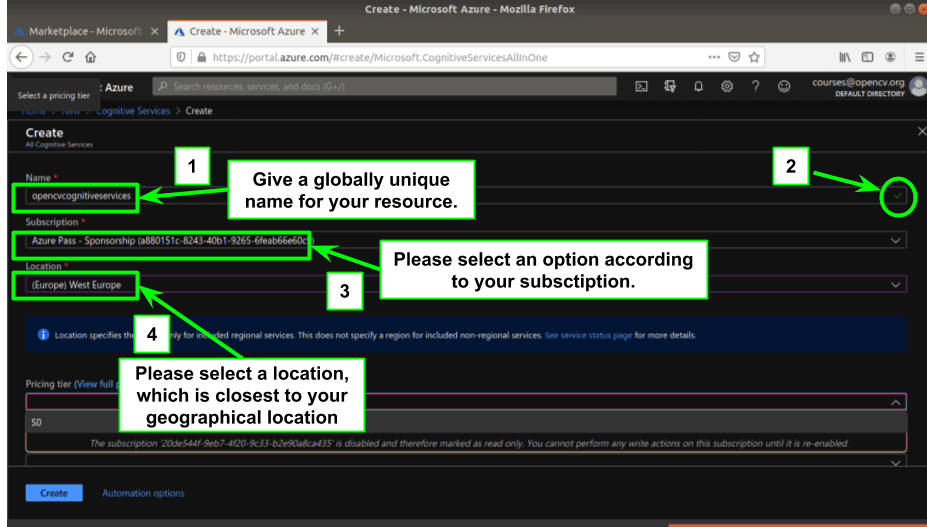Open Azure portal settings gear
The image size is (927, 527).
(x=727, y=86)
